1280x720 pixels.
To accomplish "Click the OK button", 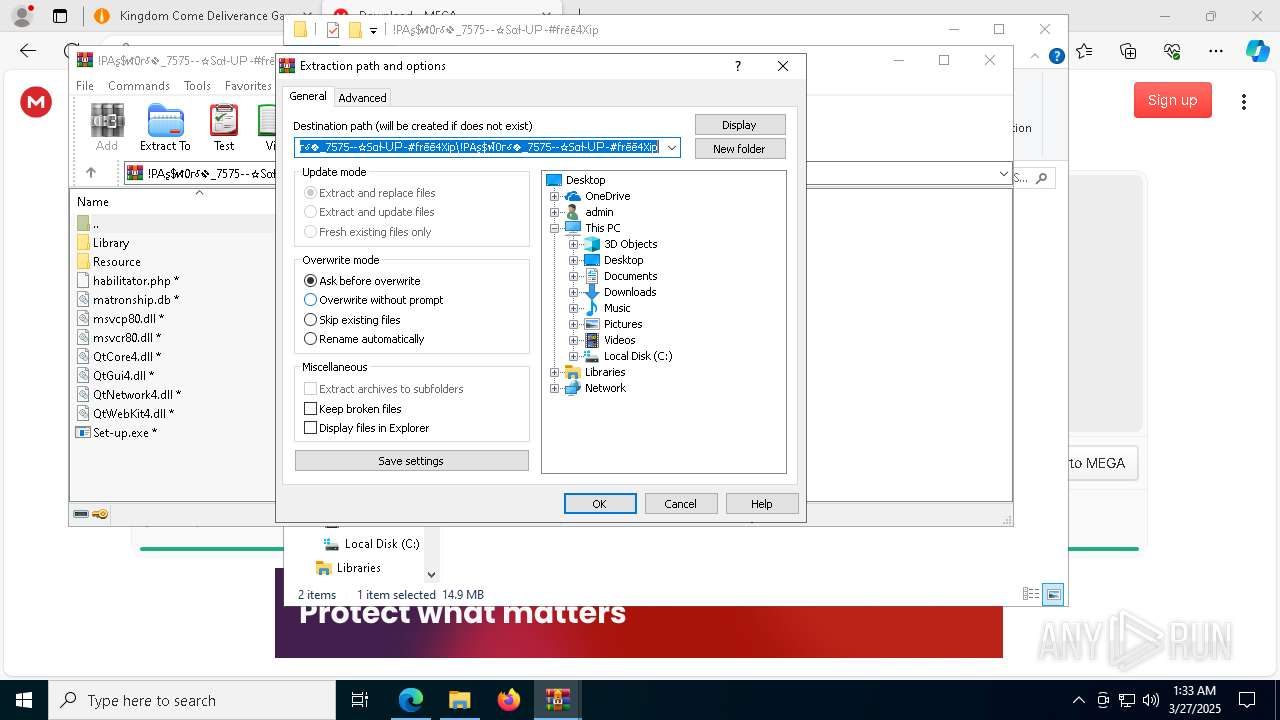I will click(x=600, y=504).
